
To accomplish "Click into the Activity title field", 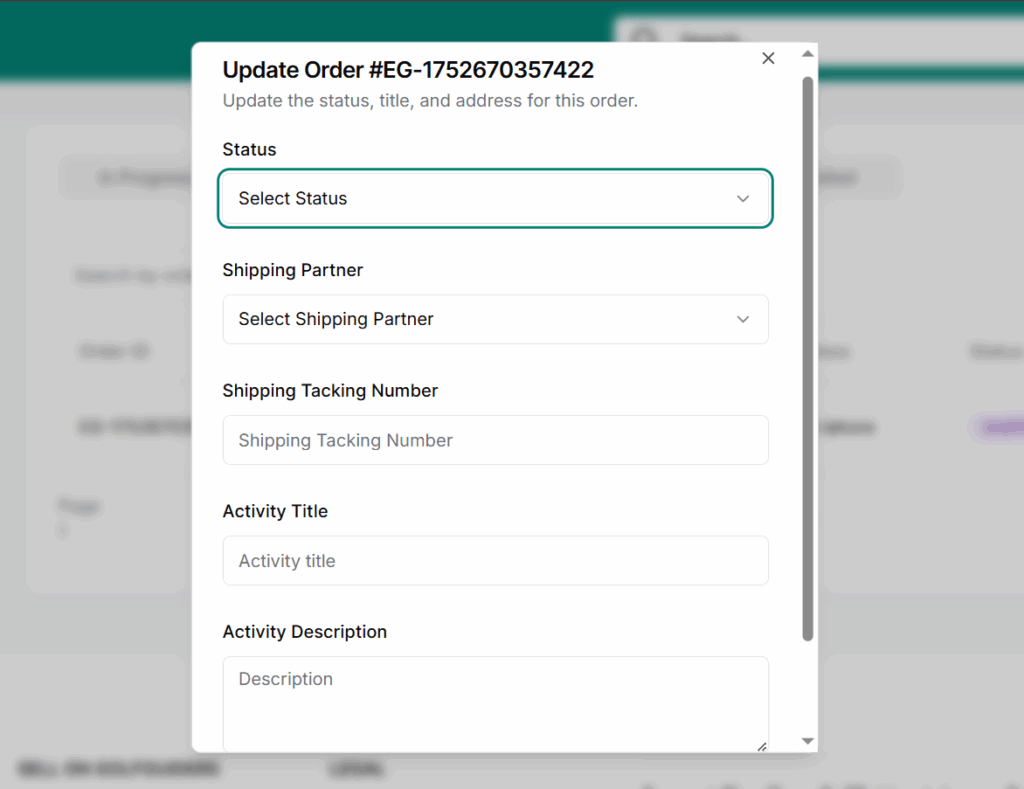I will (x=495, y=561).
